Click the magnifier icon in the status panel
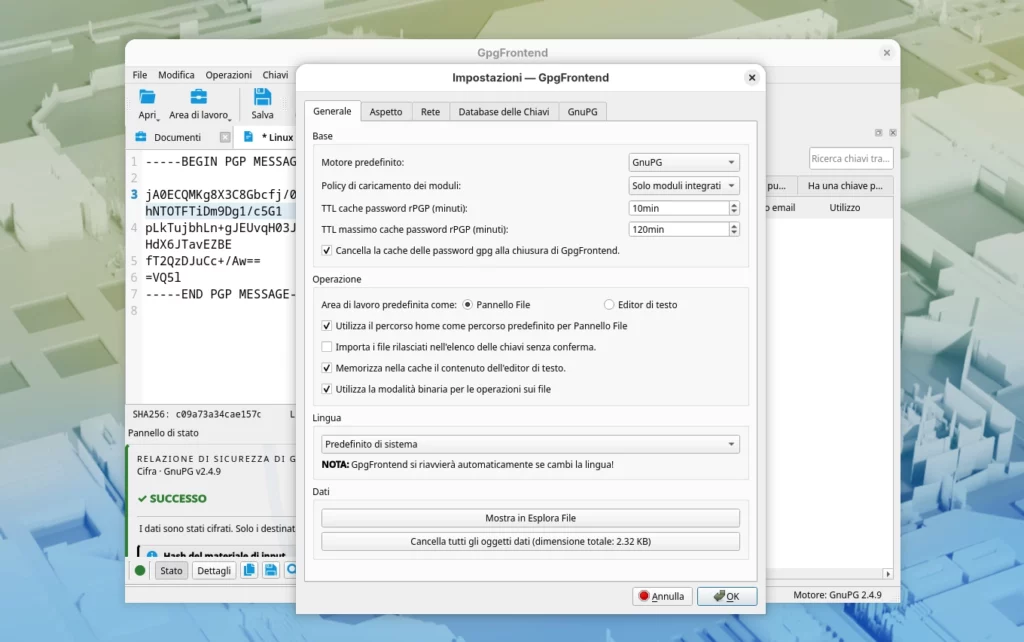The width and height of the screenshot is (1024, 642). [x=291, y=570]
